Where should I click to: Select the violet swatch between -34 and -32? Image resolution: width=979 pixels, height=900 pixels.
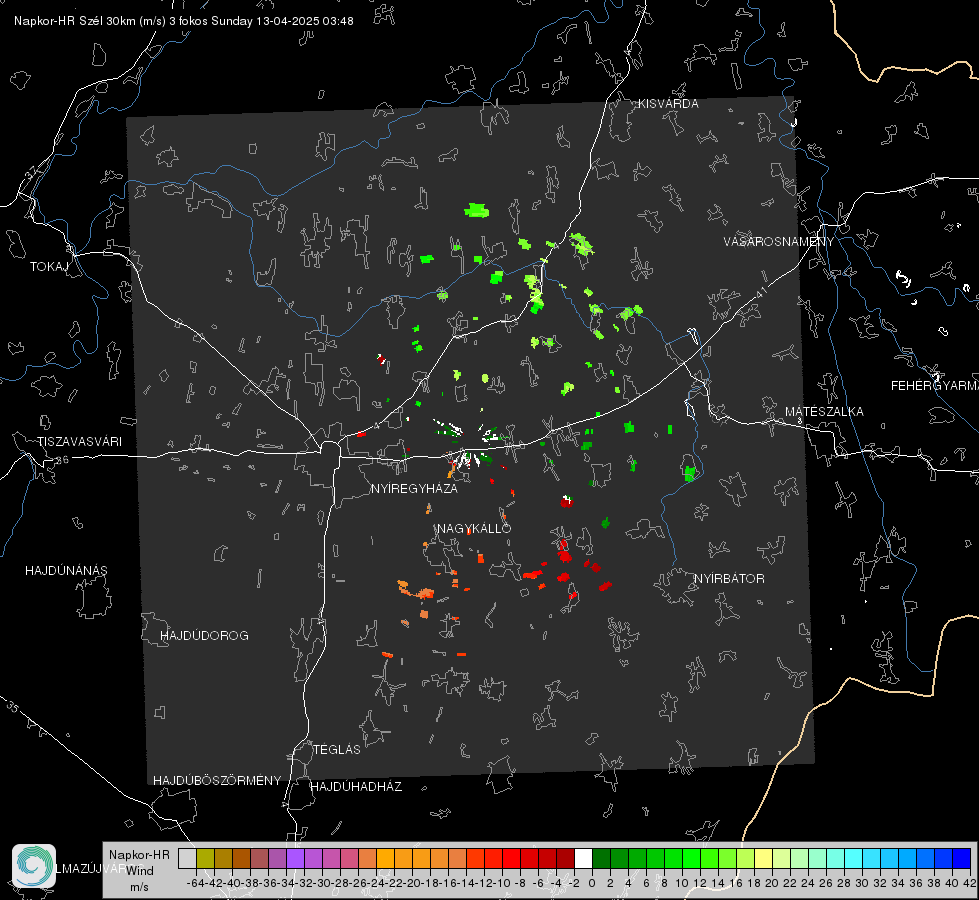tap(295, 858)
